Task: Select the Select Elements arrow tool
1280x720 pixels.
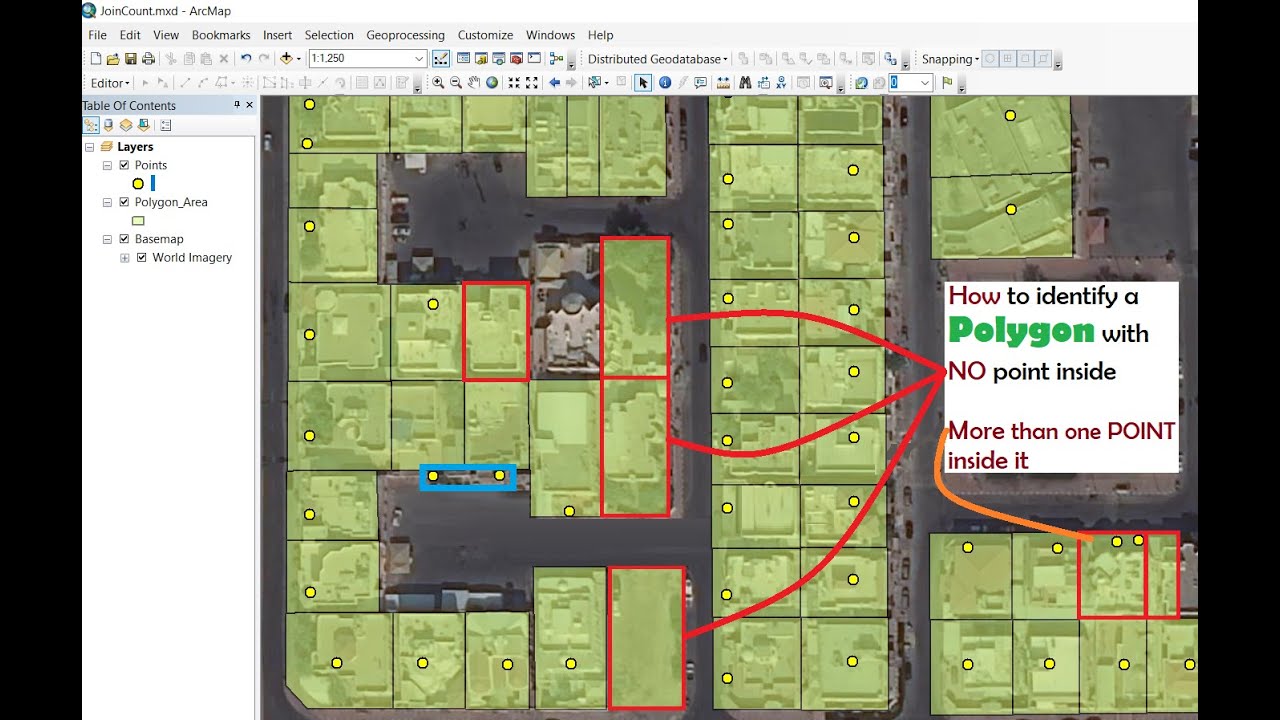Action: point(643,83)
